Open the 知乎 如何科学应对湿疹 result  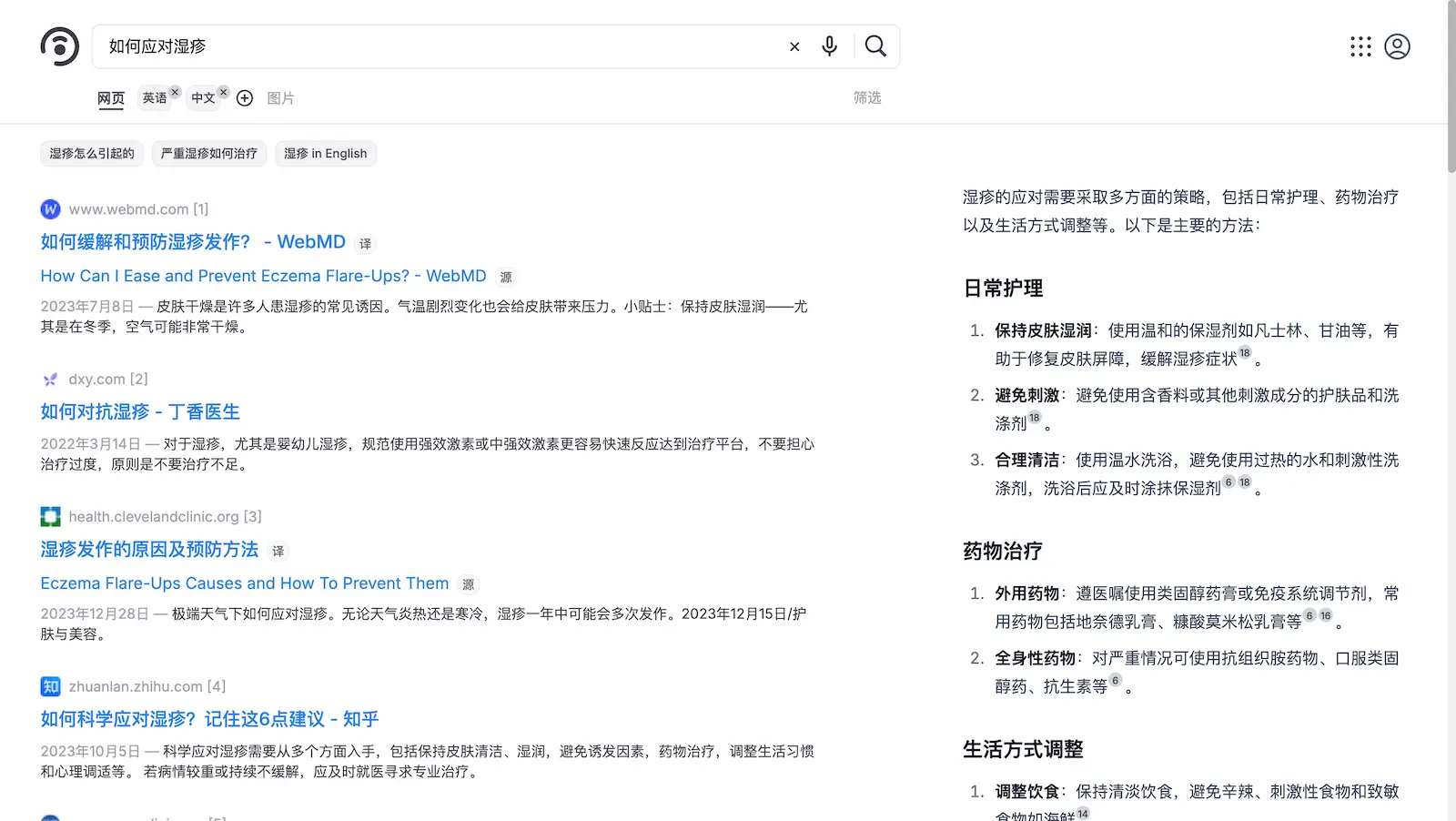coord(209,719)
